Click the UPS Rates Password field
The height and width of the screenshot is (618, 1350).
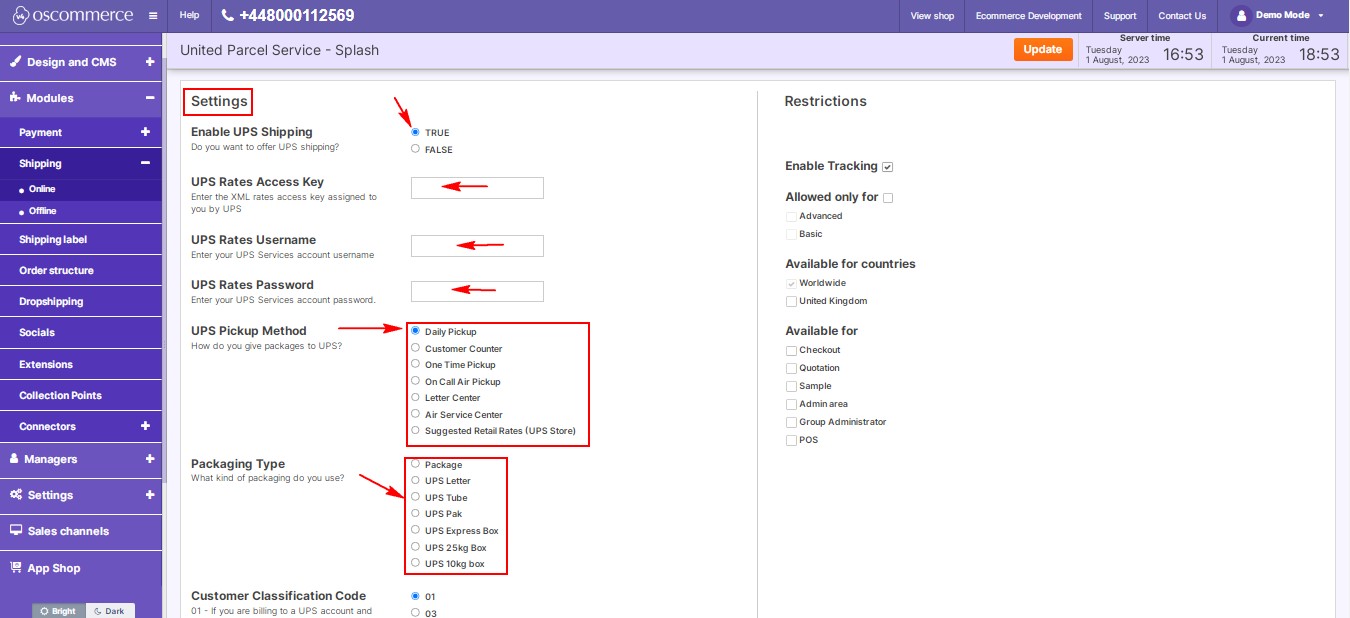point(477,291)
